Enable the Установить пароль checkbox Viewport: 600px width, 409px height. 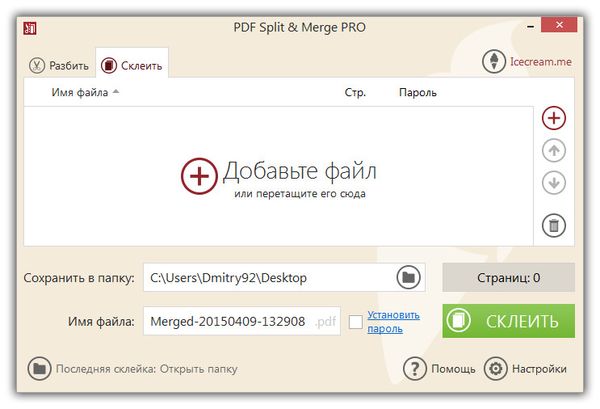[355, 322]
